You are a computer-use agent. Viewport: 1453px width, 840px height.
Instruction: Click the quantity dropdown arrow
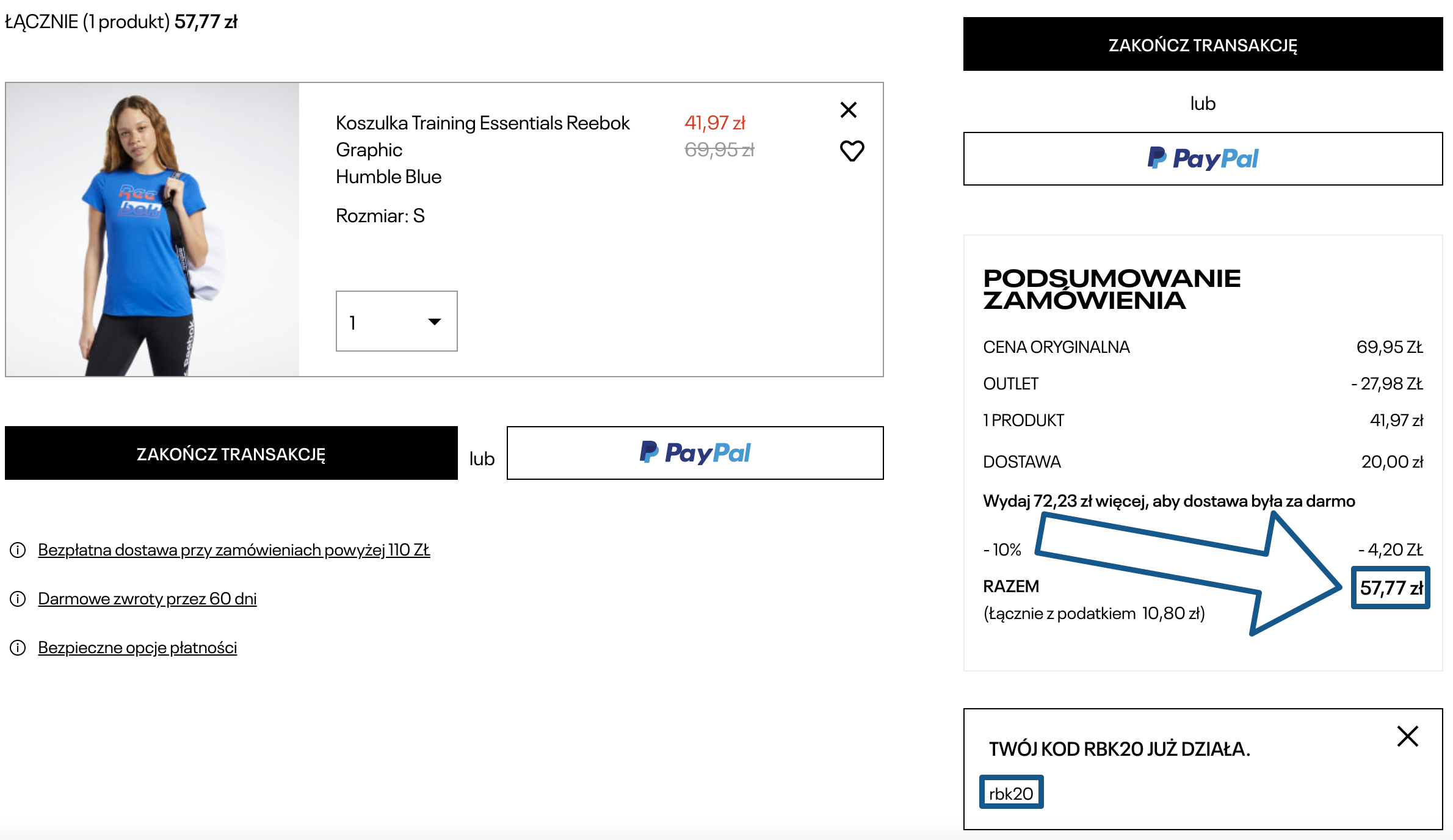(434, 322)
